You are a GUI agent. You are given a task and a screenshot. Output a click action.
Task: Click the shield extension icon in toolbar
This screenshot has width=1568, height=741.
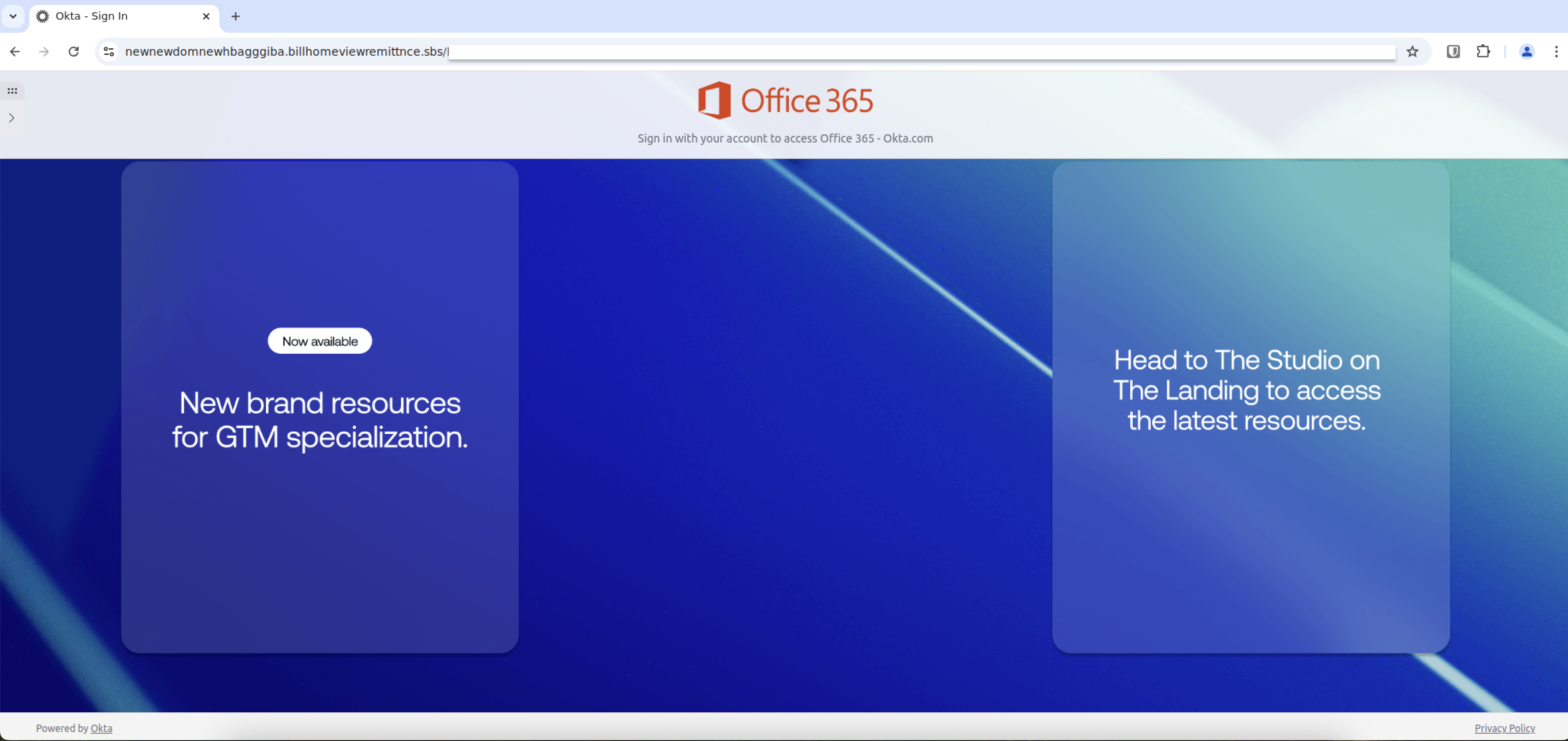point(1453,52)
